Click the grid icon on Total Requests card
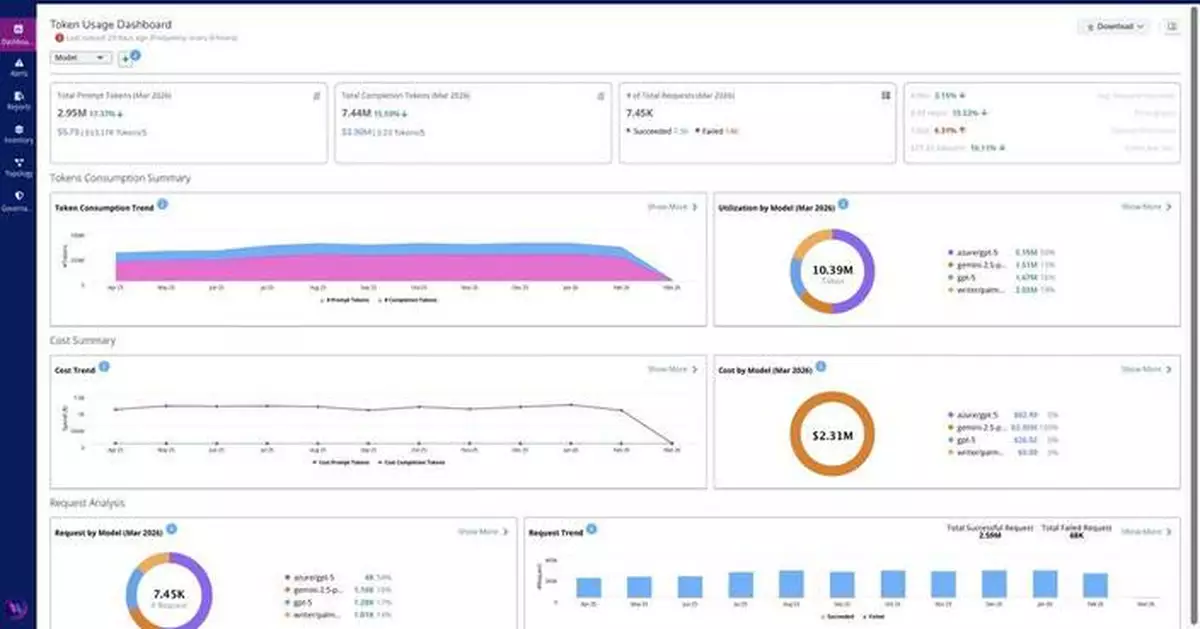The image size is (1200, 629). tap(886, 96)
